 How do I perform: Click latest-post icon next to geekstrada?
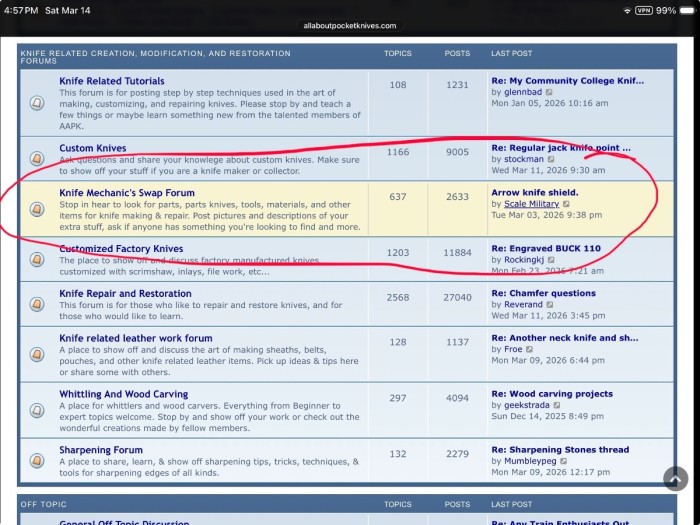[557, 405]
